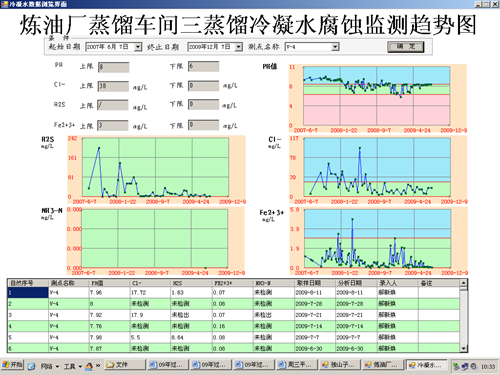The height and width of the screenshot is (375, 500).
Task: Expand the quick launch overflow chevron
Action: coord(98,366)
